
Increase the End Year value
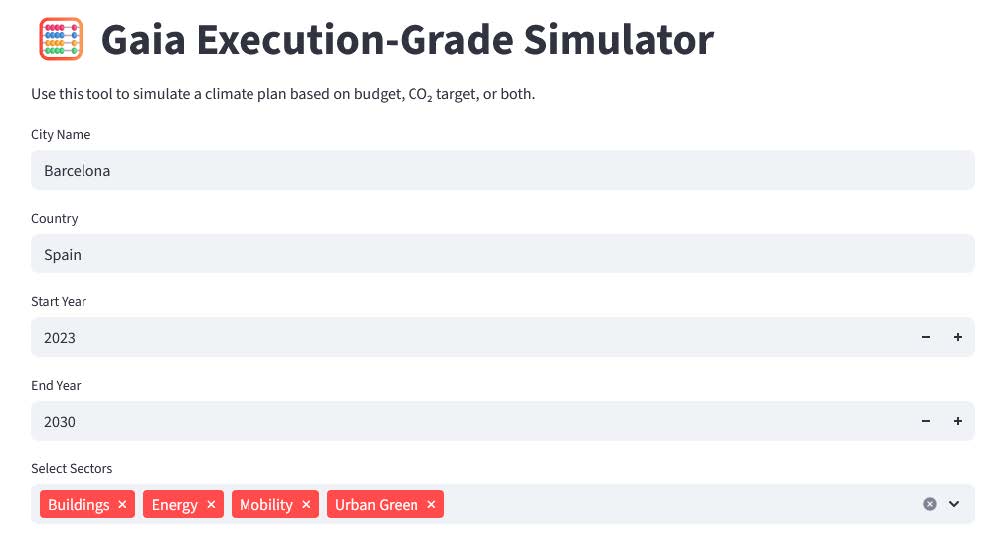point(958,422)
